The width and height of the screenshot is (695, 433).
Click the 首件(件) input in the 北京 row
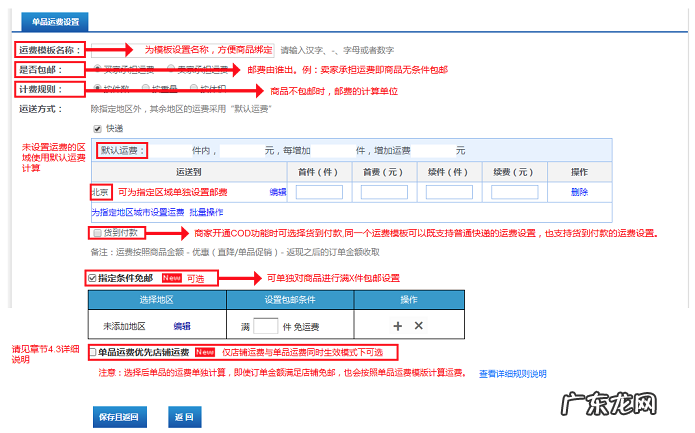click(x=319, y=192)
